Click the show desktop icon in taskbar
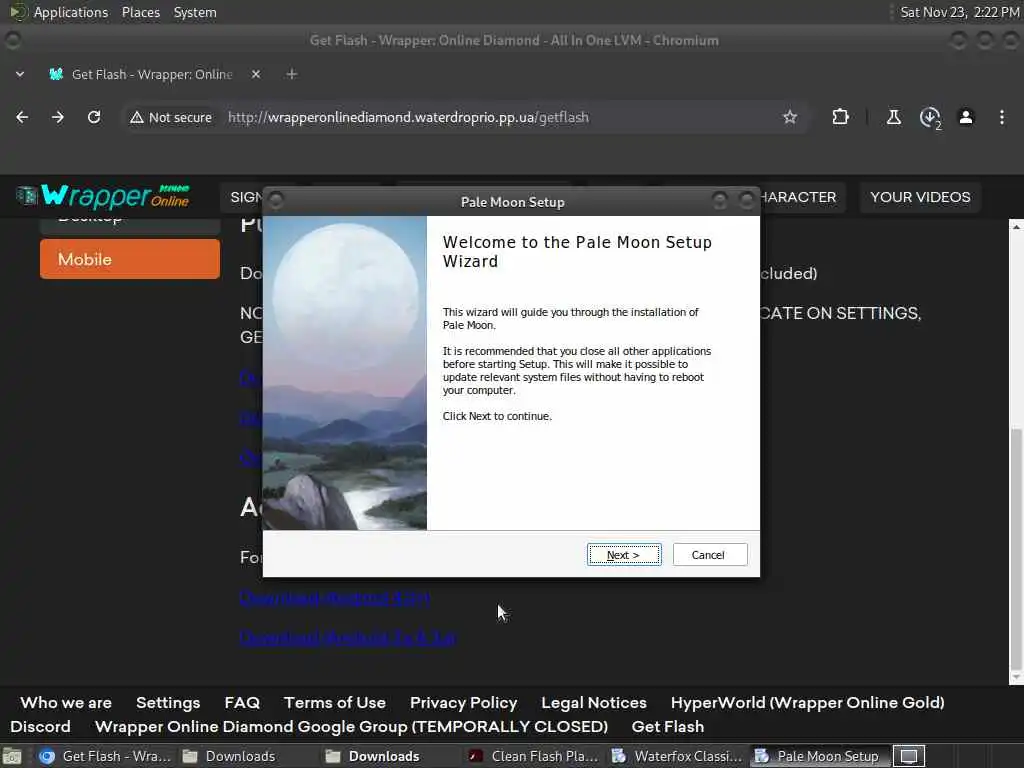 pos(12,756)
